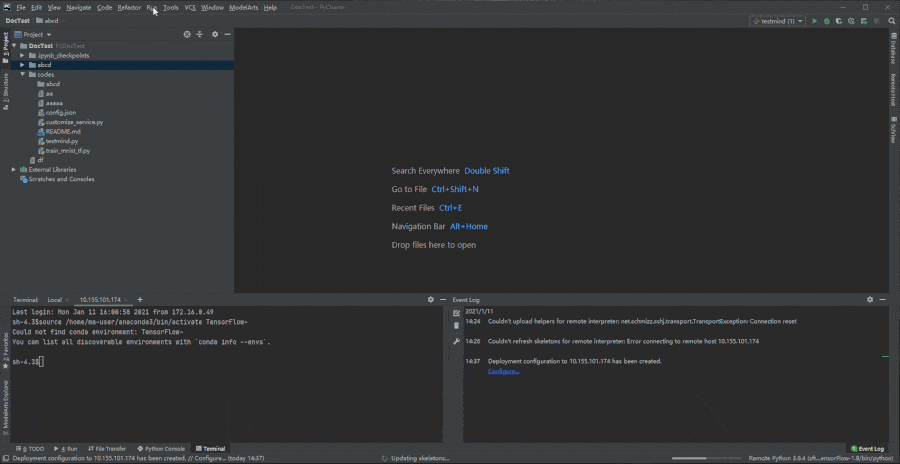Select customize_service.py file
Image resolution: width=900 pixels, height=464 pixels.
(71, 122)
